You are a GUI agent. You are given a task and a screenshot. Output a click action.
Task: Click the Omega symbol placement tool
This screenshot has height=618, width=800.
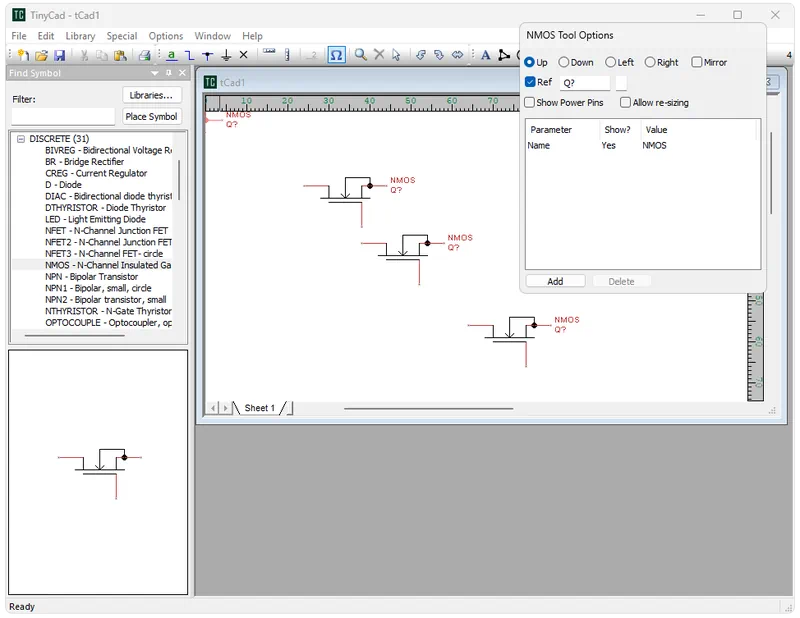click(x=336, y=55)
